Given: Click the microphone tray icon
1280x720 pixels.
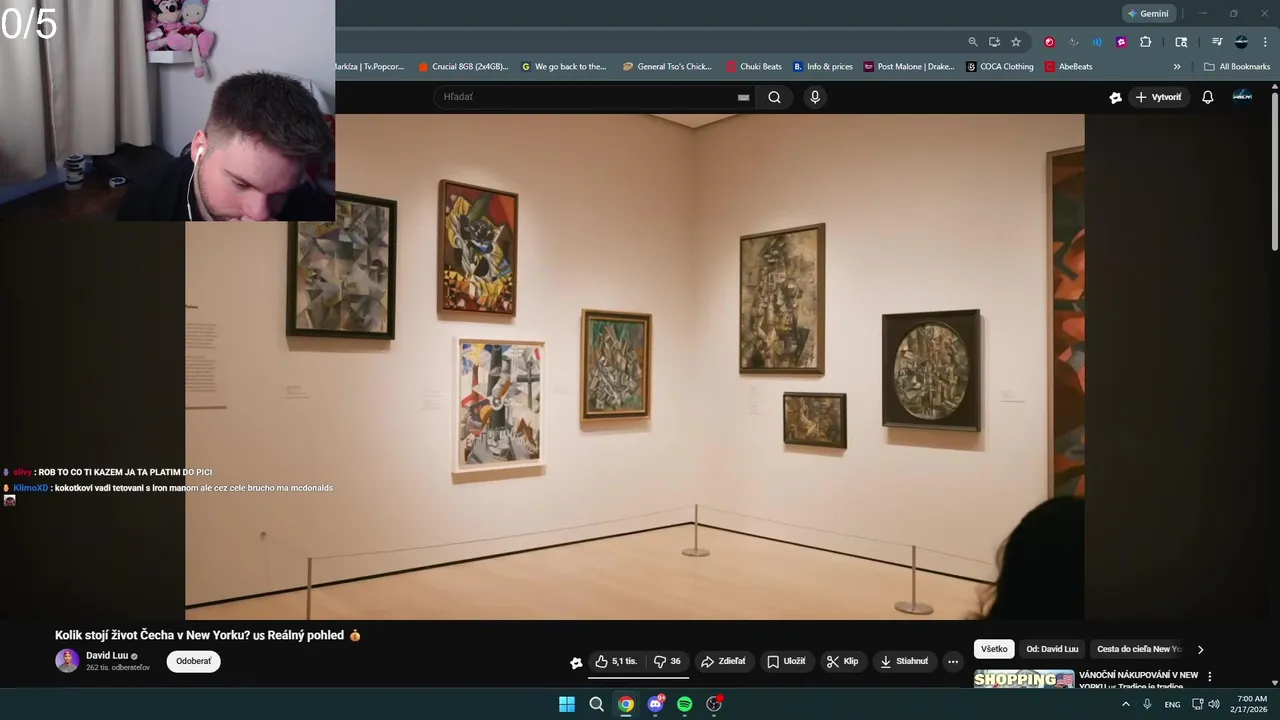Looking at the screenshot, I should pyautogui.click(x=1147, y=704).
